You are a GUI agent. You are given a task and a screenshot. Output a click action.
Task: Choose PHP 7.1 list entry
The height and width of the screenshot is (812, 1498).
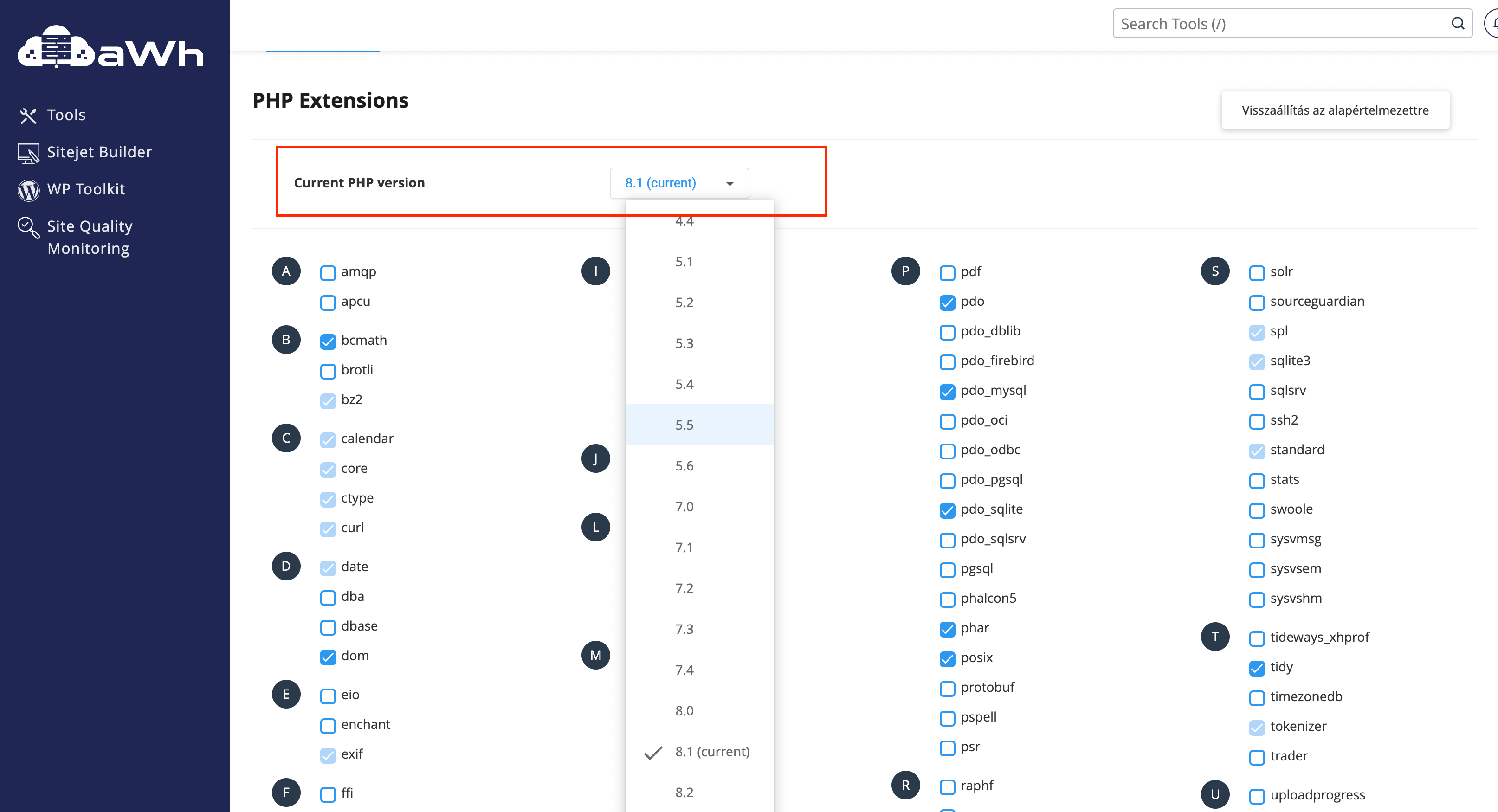(x=699, y=547)
